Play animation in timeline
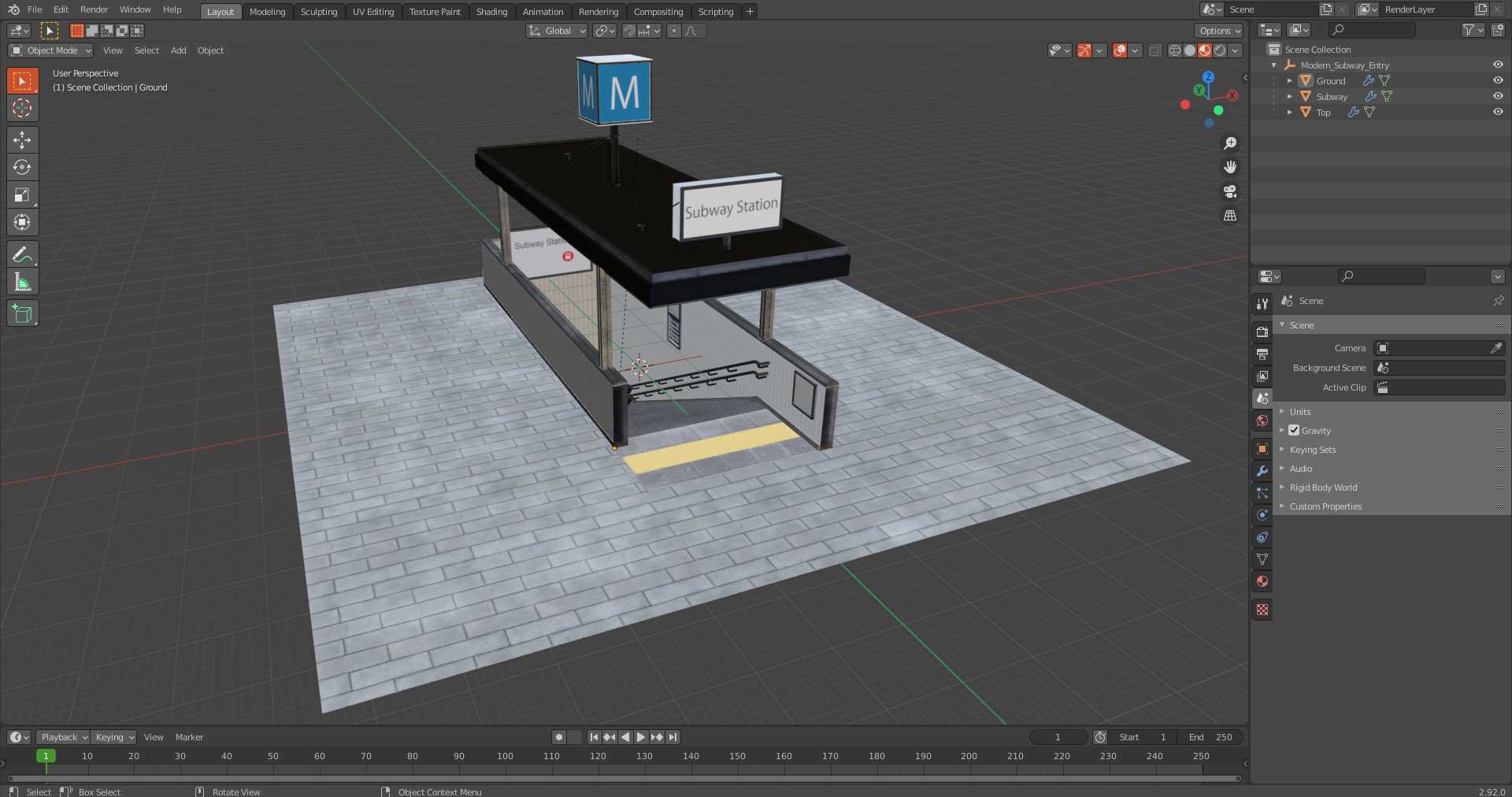This screenshot has width=1512, height=797. click(x=640, y=737)
